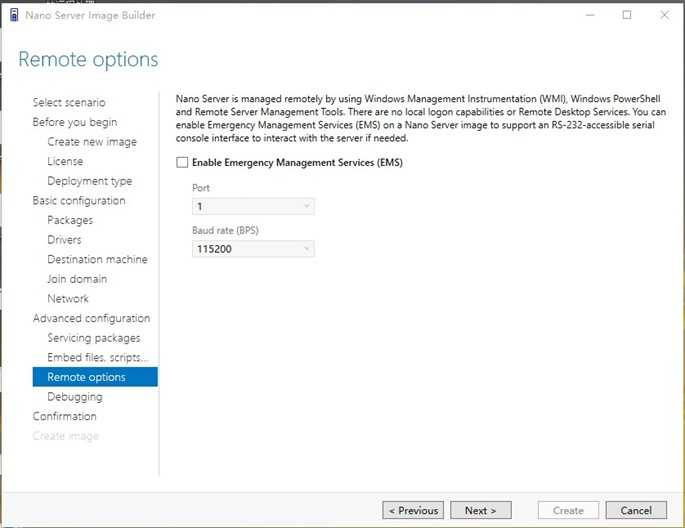The height and width of the screenshot is (528, 685).
Task: Open Embed files, scripts step
Action: coord(98,357)
